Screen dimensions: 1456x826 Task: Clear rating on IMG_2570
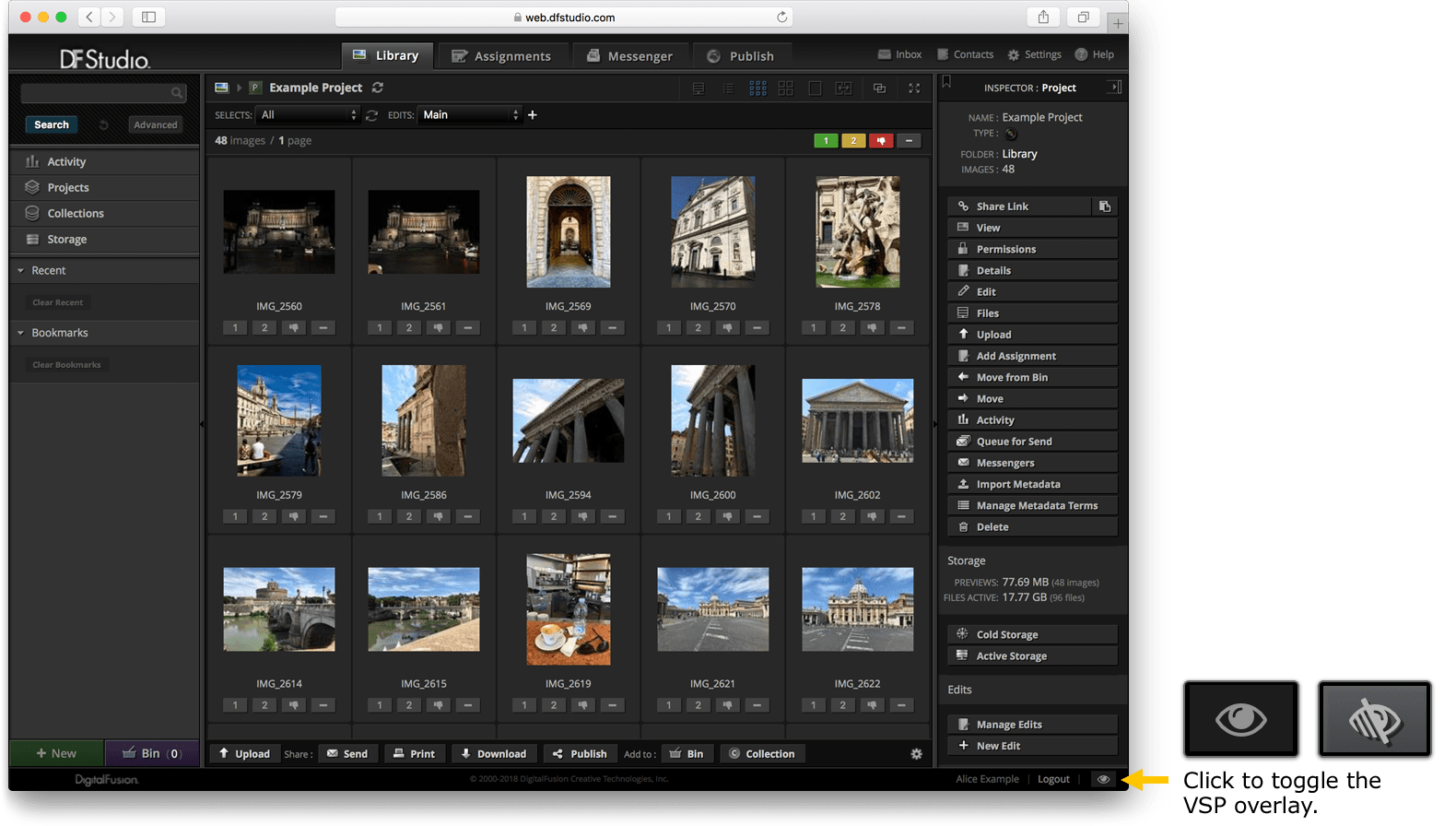coord(757,327)
